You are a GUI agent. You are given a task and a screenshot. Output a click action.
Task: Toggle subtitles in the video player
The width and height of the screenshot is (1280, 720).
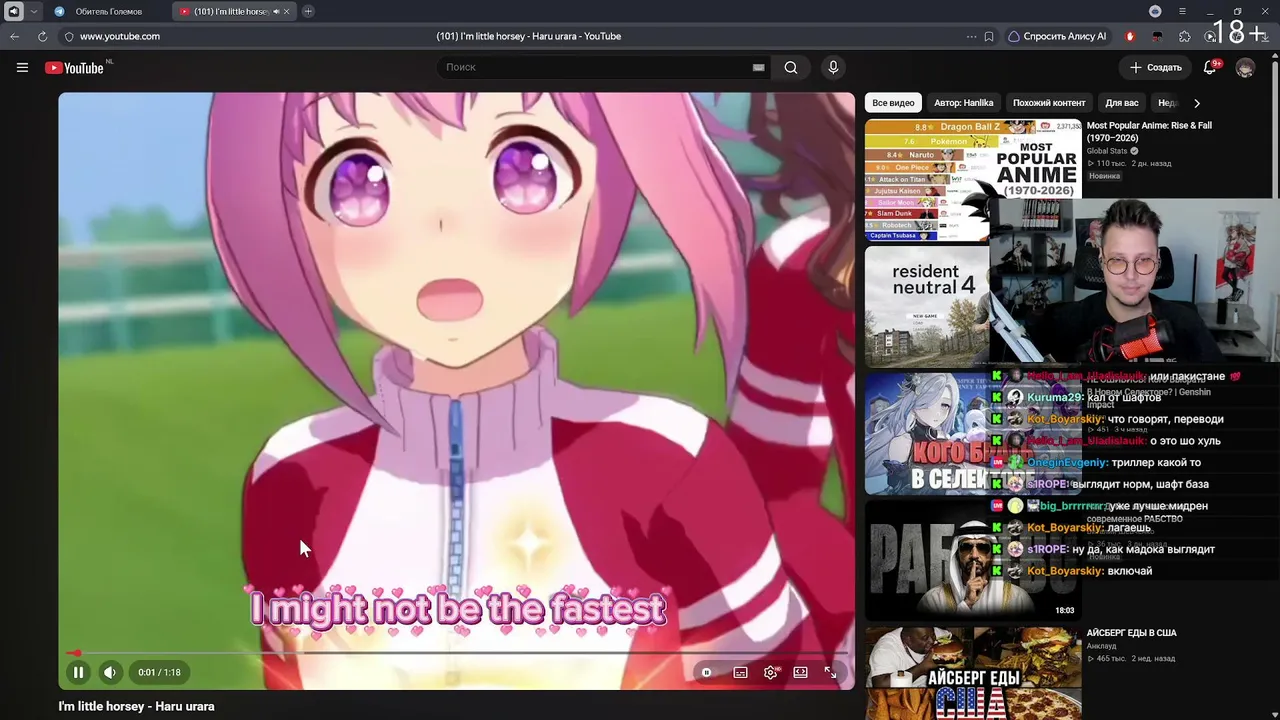pos(740,672)
